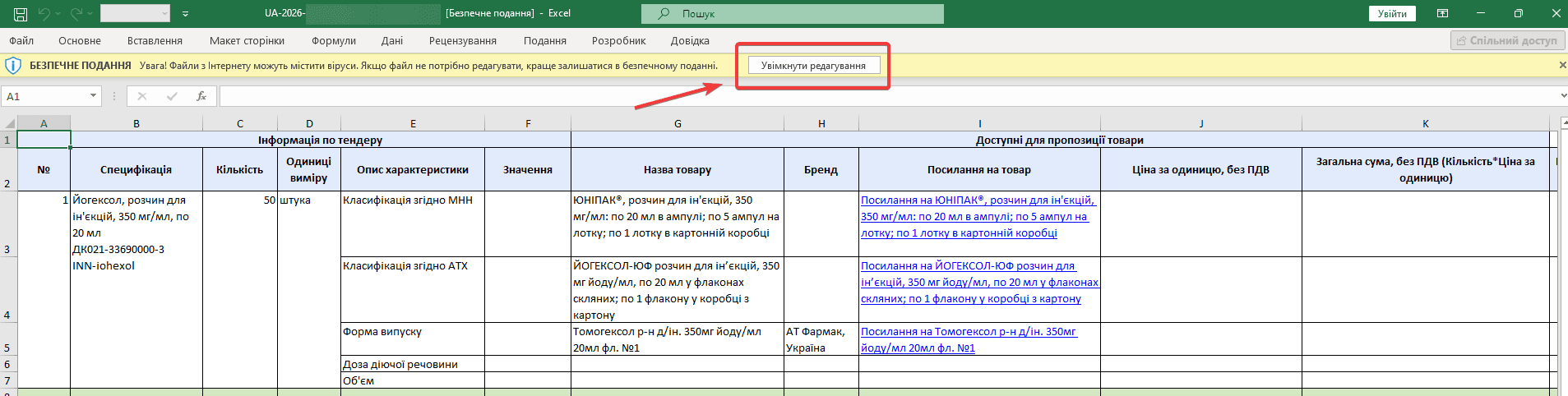This screenshot has height=396, width=1568.
Task: Click the Save icon in title bar
Action: [x=21, y=14]
